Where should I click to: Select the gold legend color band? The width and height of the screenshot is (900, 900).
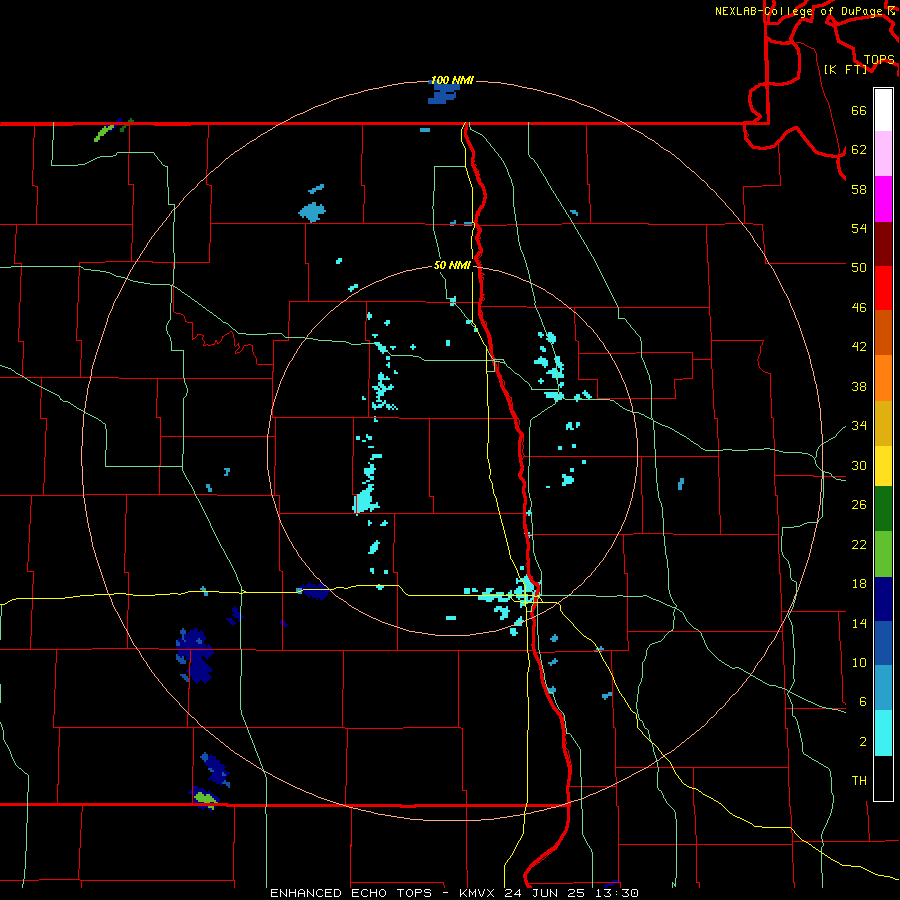(883, 423)
